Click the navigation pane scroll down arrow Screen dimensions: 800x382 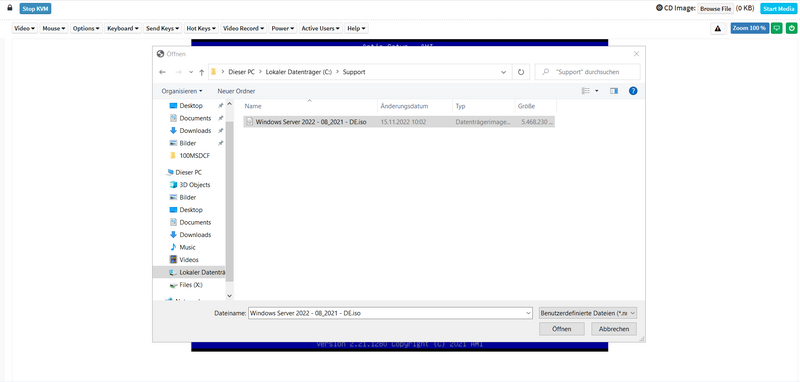coord(229,295)
